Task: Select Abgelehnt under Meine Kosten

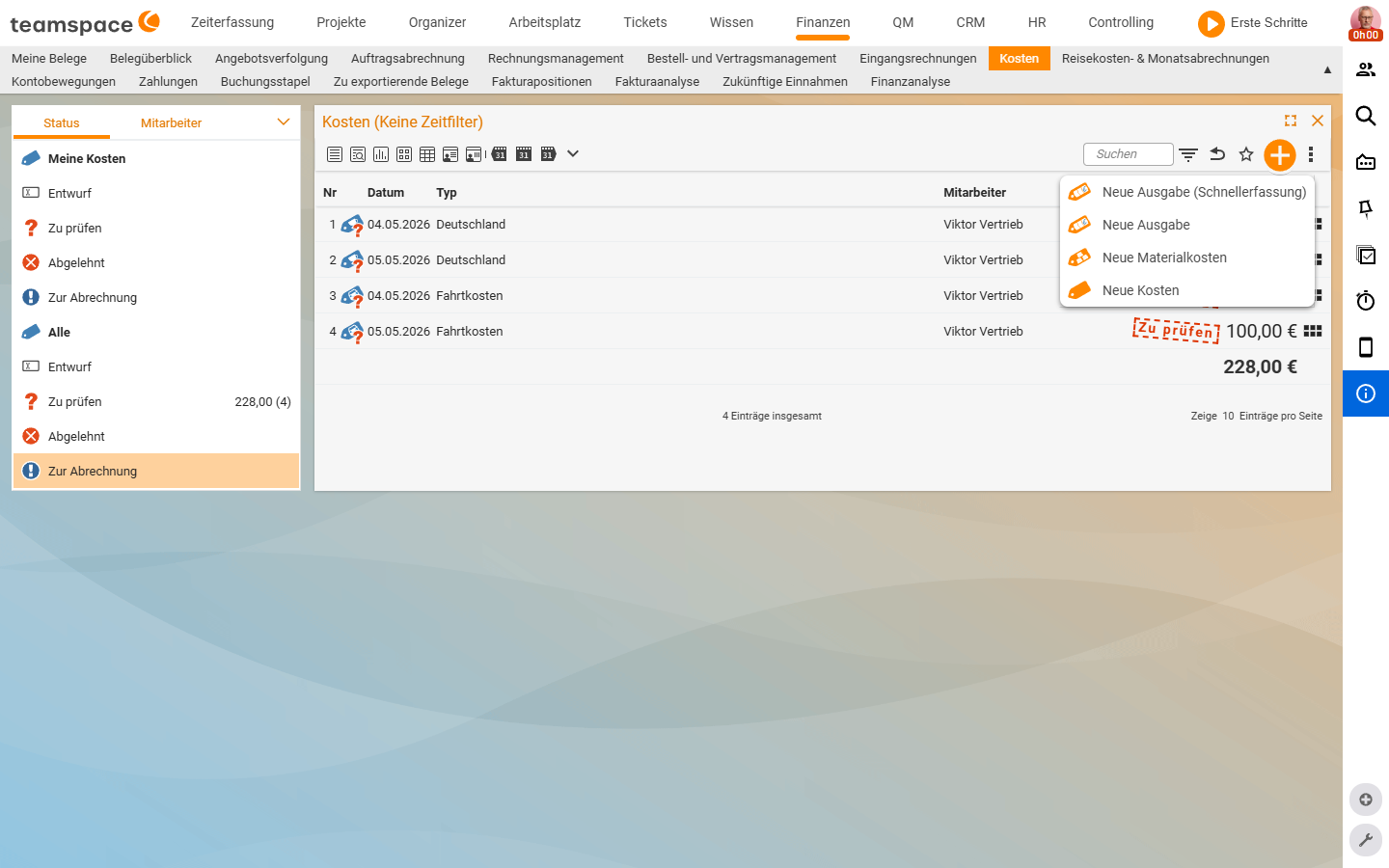Action: click(156, 262)
